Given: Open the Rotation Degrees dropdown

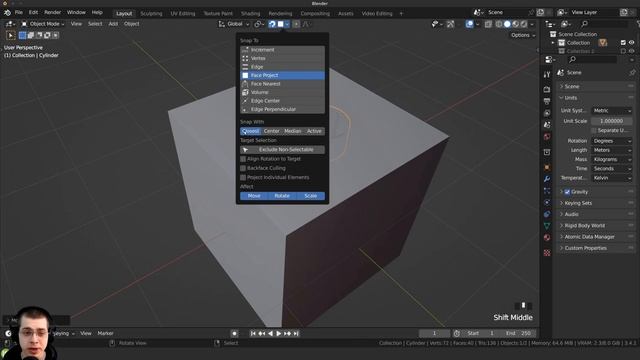Looking at the screenshot, I should [x=612, y=141].
